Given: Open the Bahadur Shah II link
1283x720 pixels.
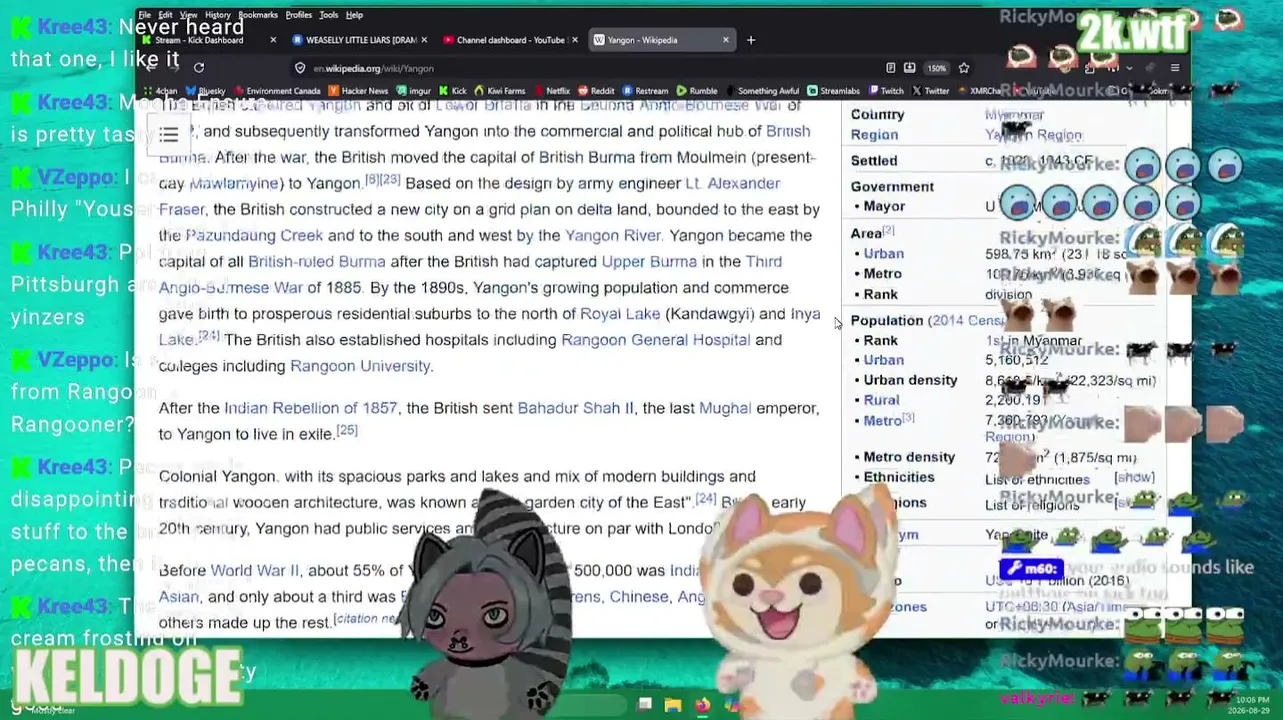Looking at the screenshot, I should (575, 408).
